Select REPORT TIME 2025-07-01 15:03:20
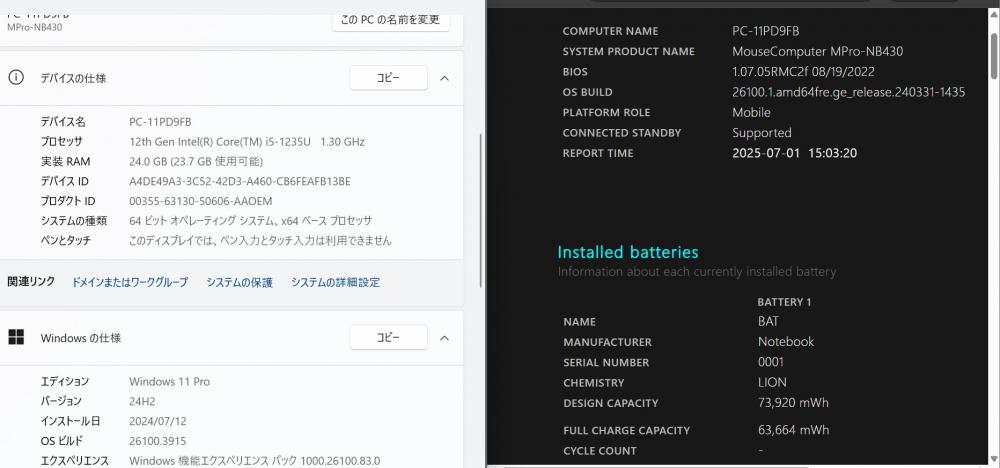The image size is (1000, 468). 795,153
